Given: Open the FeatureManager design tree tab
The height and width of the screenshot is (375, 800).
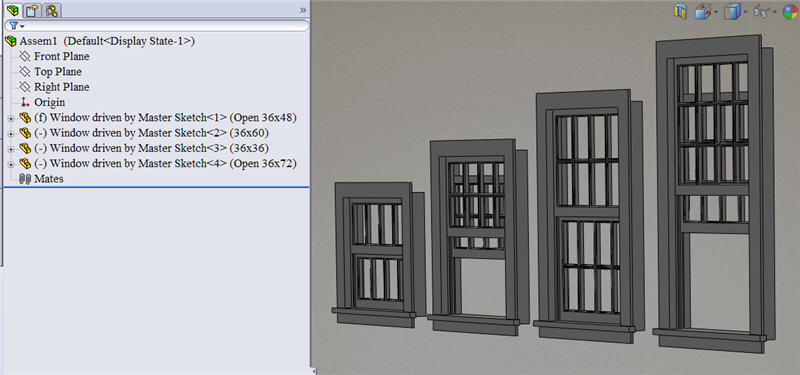Looking at the screenshot, I should click(13, 10).
